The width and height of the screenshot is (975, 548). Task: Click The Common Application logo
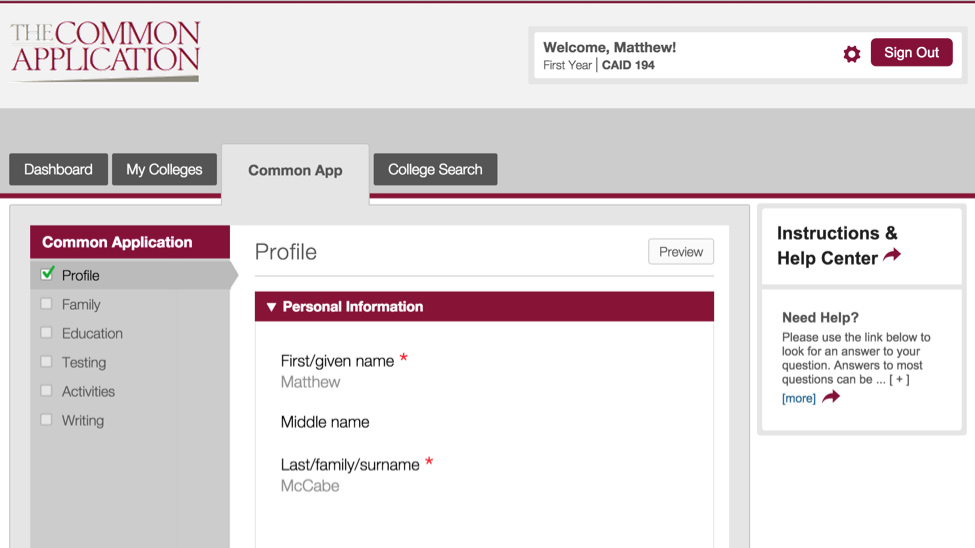coord(105,52)
